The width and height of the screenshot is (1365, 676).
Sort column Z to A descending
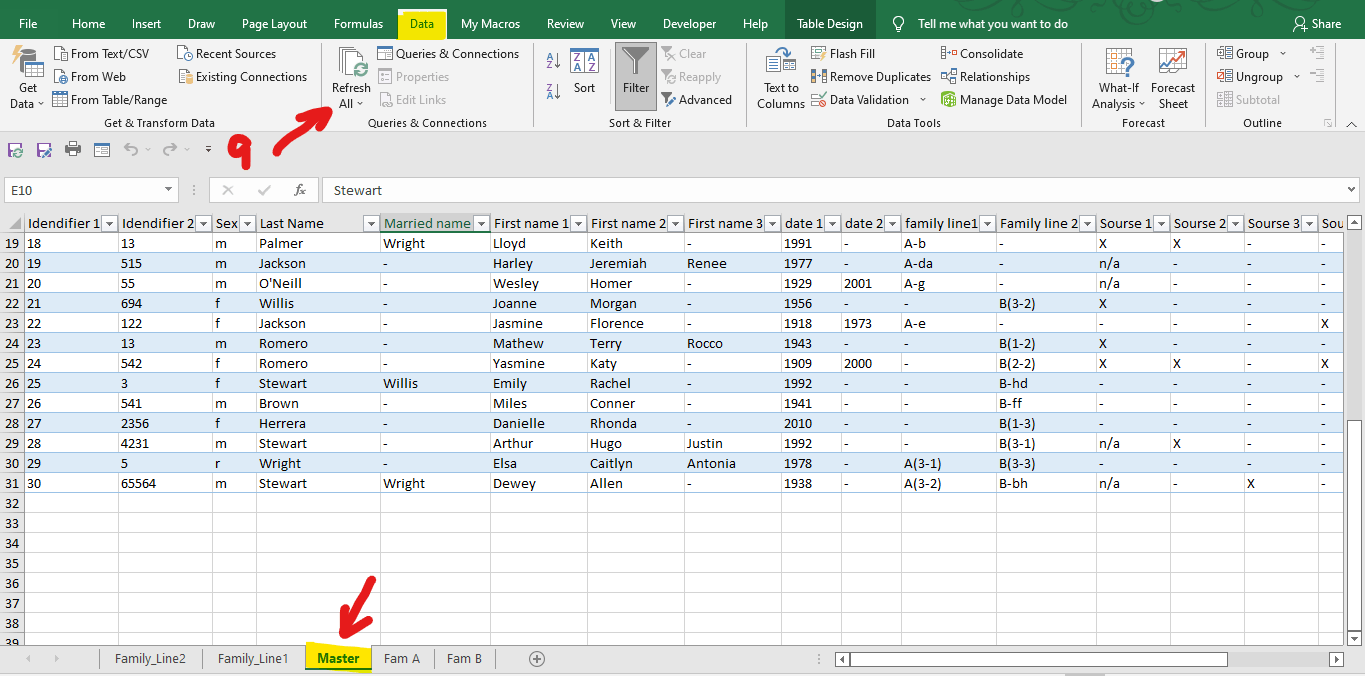553,92
